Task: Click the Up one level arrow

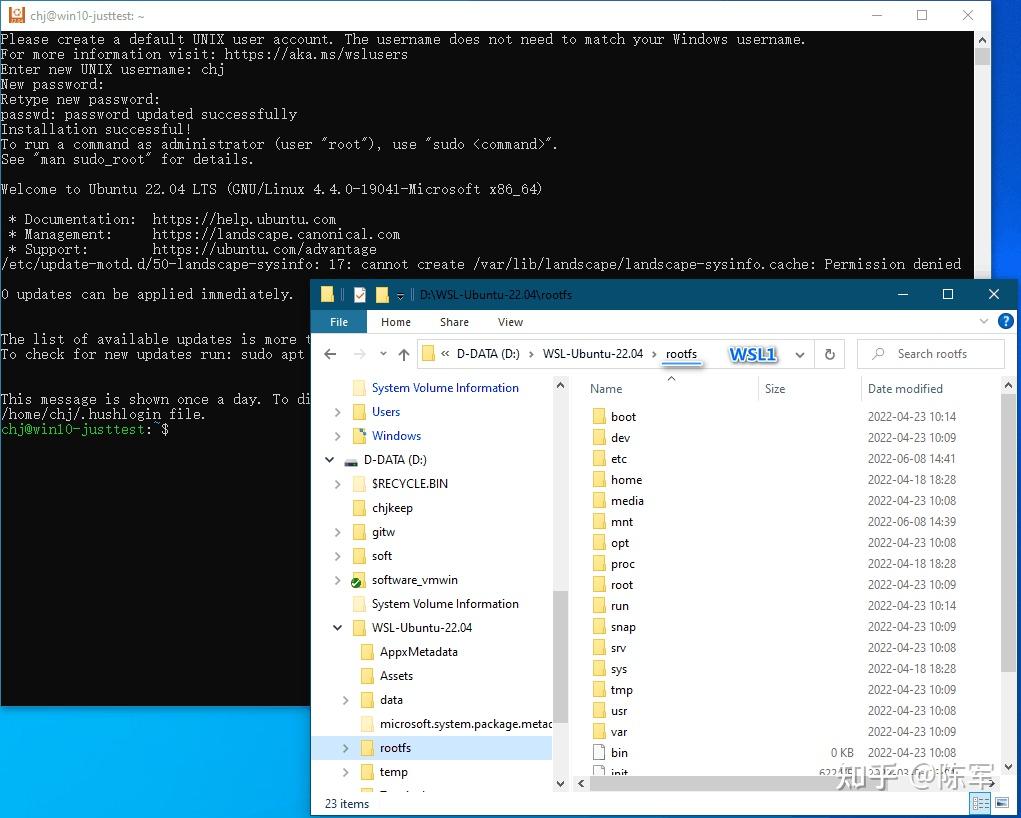Action: tap(403, 354)
